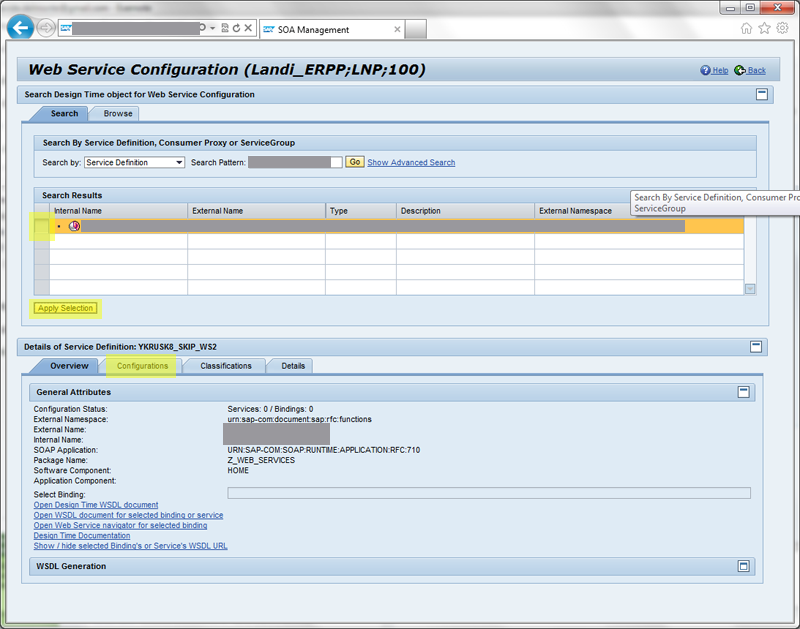Screen dimensions: 800x629
Task: Select the highlighted result row's selector cell
Action: tap(42, 226)
